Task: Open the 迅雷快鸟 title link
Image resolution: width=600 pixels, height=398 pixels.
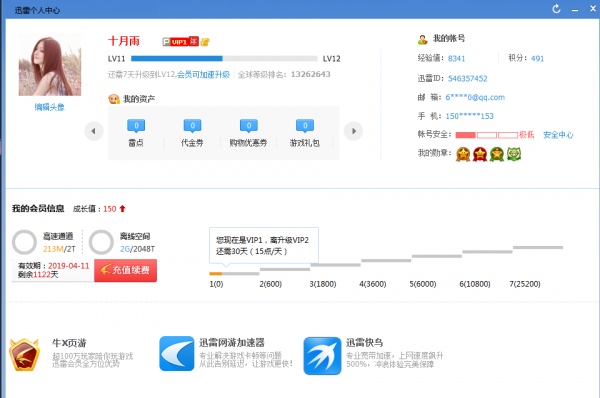Action: [x=365, y=343]
